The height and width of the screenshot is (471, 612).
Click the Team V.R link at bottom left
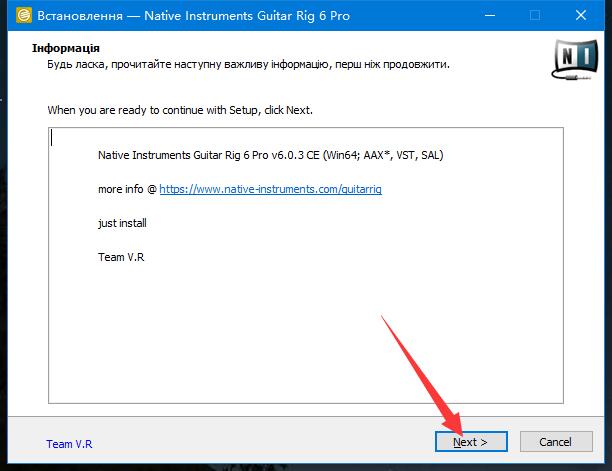[x=69, y=444]
